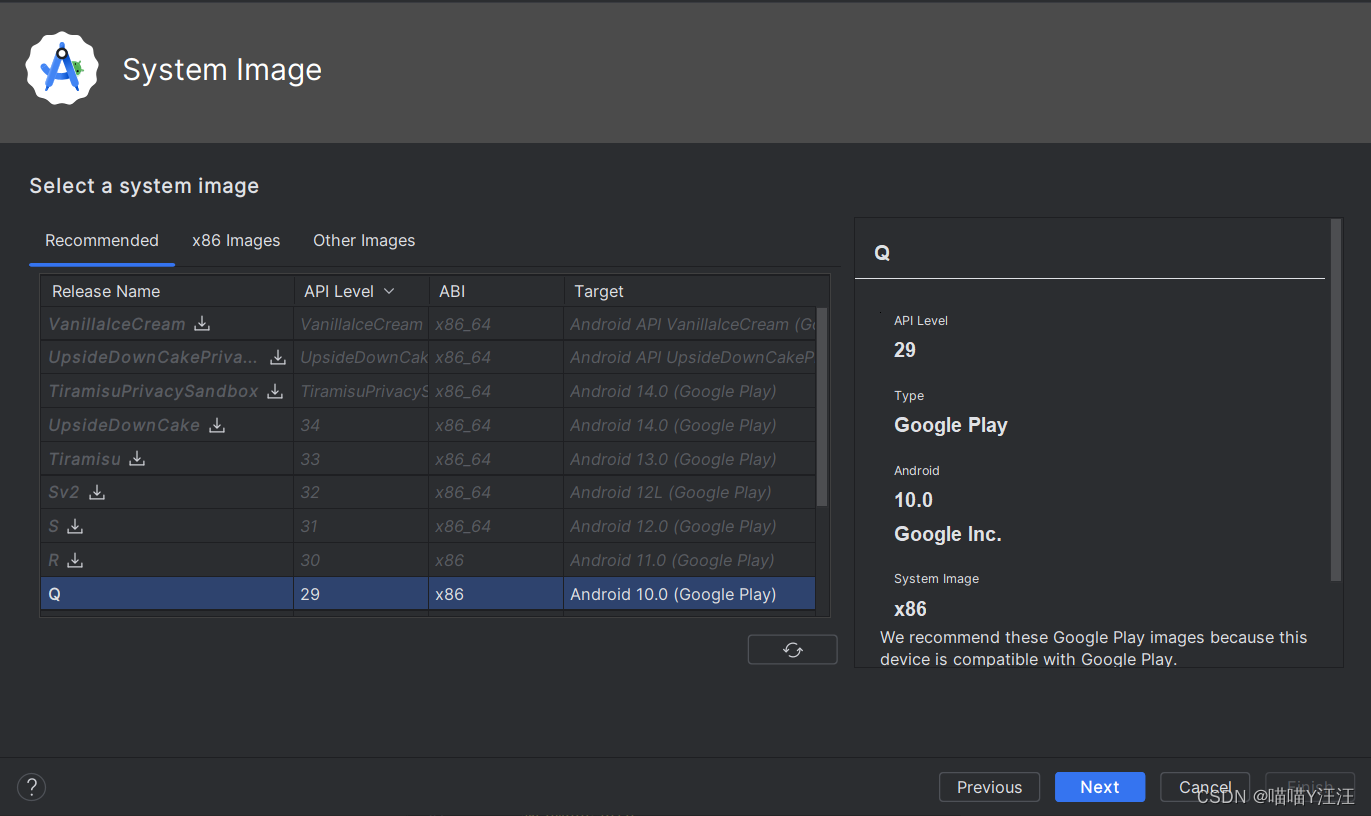The image size is (1371, 816).
Task: Click the refresh system images button
Action: click(x=792, y=650)
